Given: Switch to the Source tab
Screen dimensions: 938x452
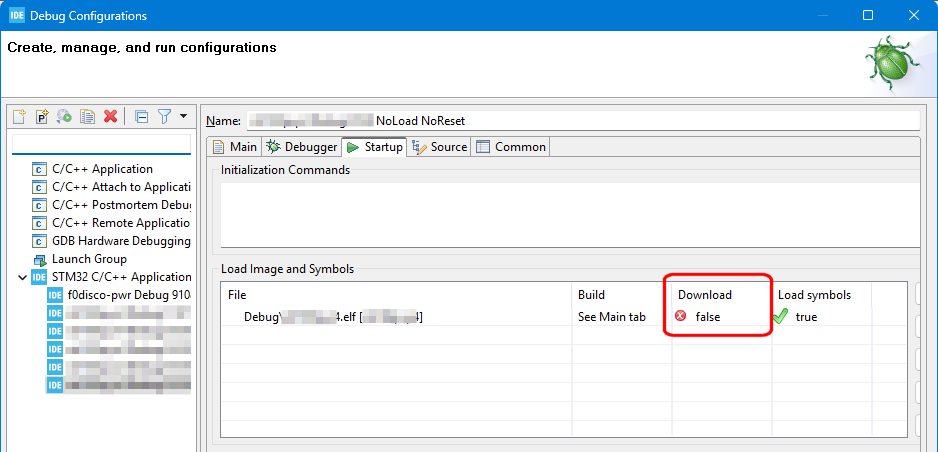Looking at the screenshot, I should click(x=440, y=147).
